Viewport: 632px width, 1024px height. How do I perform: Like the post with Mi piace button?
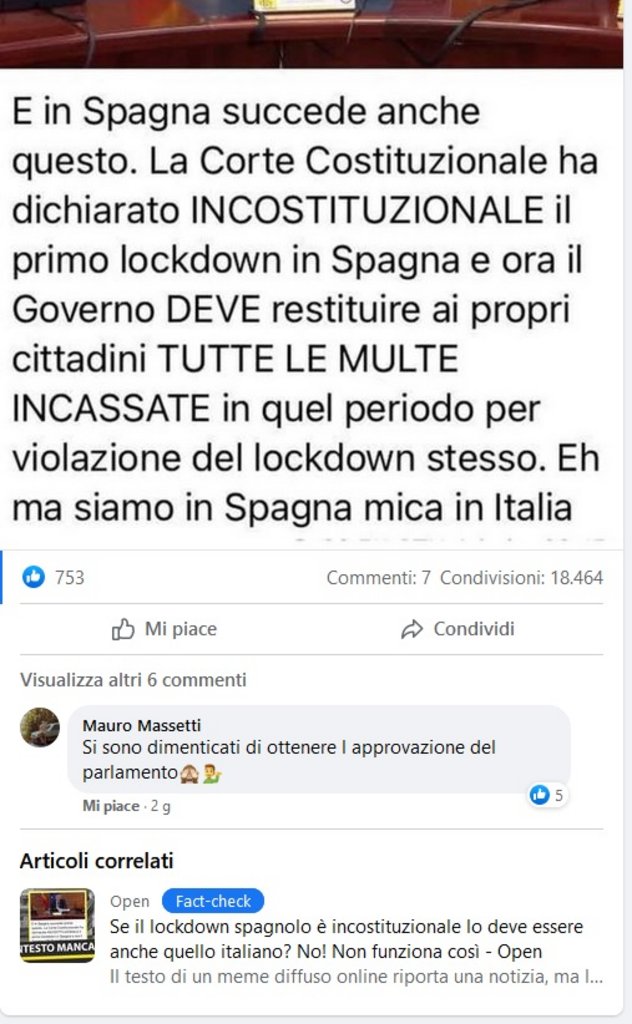[165, 630]
